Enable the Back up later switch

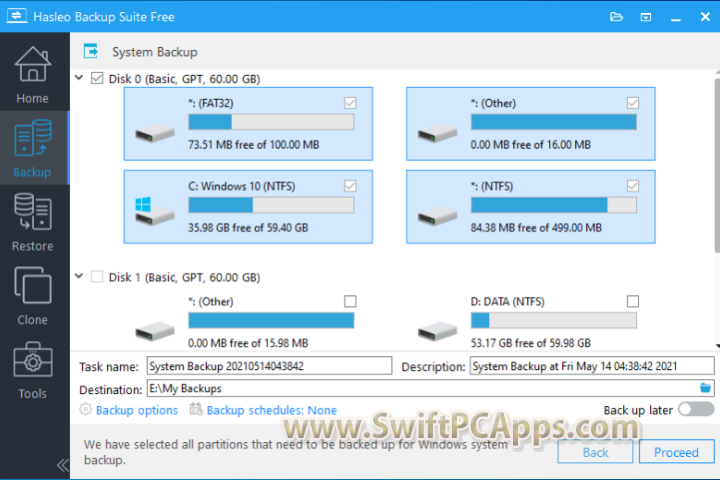[696, 409]
